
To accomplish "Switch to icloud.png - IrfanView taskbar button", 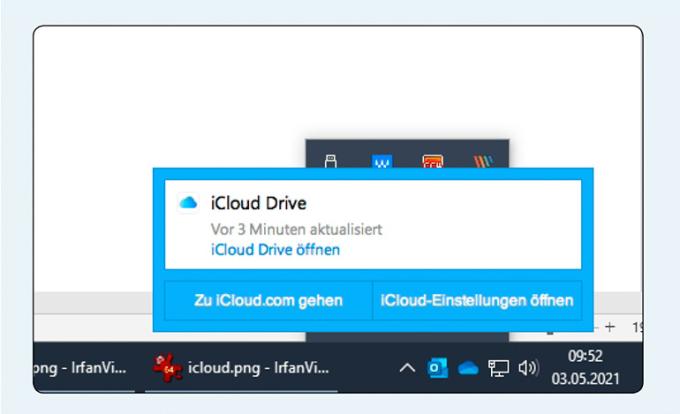I will 241,368.
